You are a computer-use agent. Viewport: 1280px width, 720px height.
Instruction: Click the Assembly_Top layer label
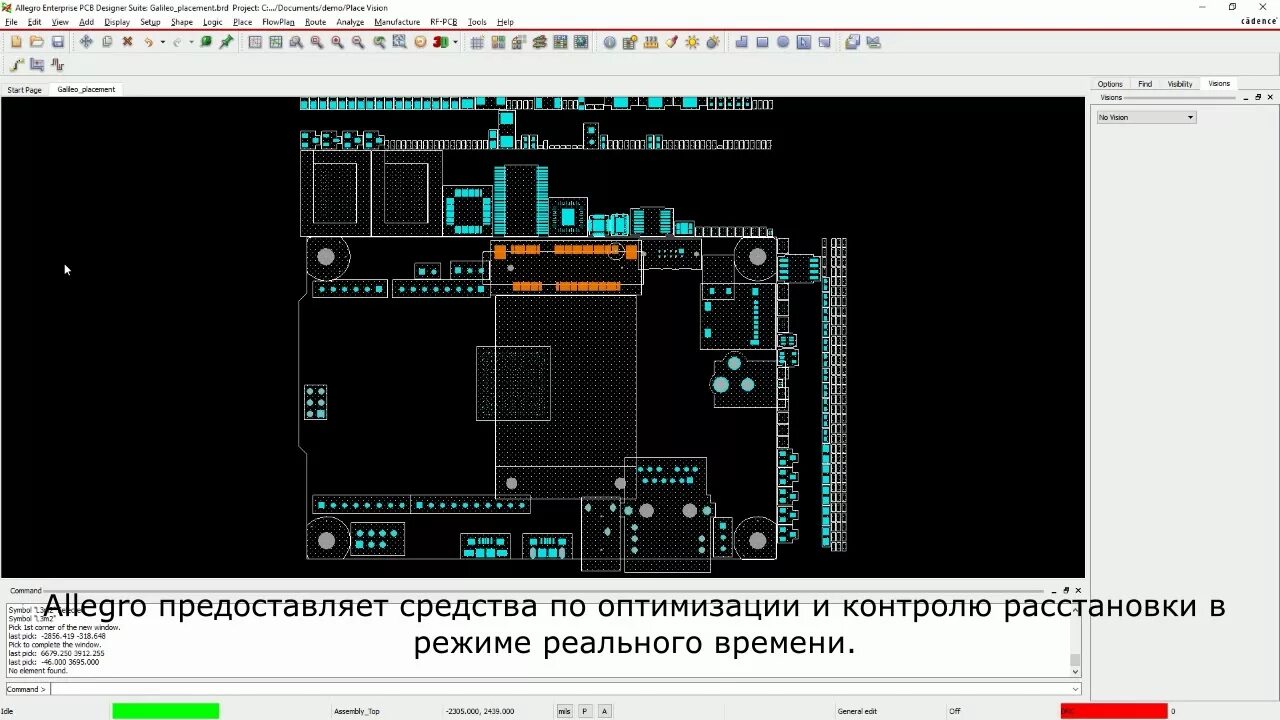click(x=357, y=711)
